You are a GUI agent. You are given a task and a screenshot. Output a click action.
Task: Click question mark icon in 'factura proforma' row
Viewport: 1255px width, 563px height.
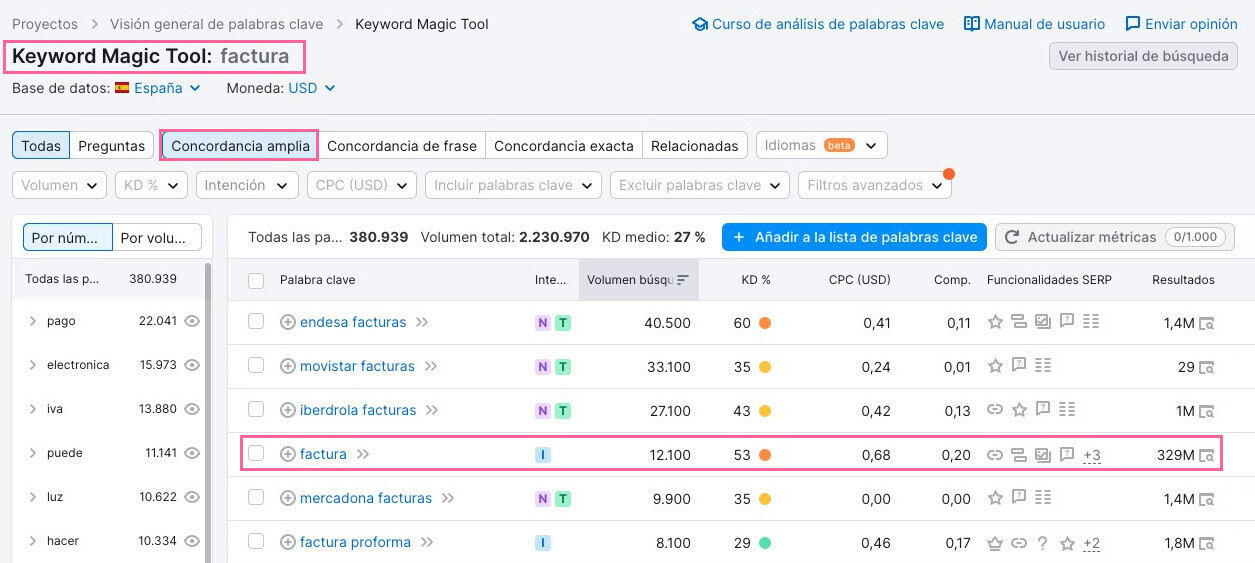pyautogui.click(x=1043, y=543)
